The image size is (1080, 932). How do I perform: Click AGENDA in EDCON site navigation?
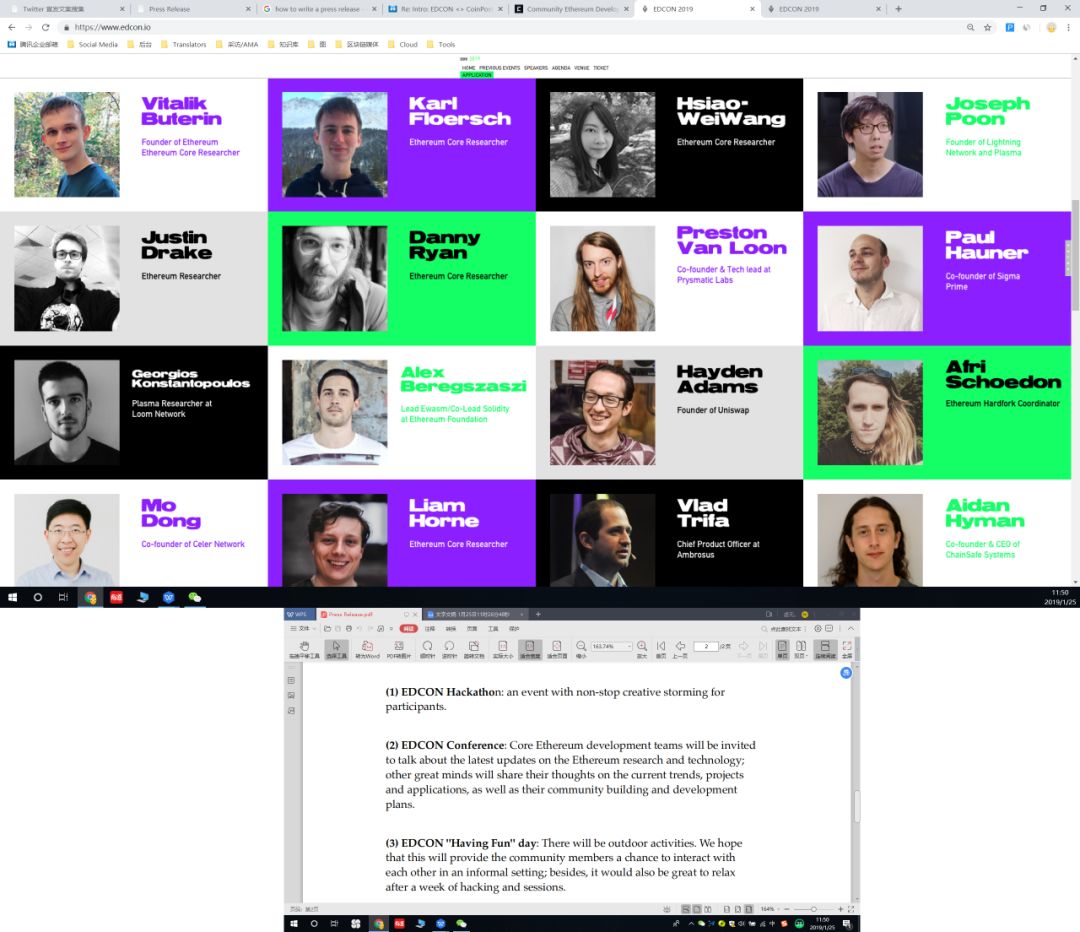[x=561, y=68]
